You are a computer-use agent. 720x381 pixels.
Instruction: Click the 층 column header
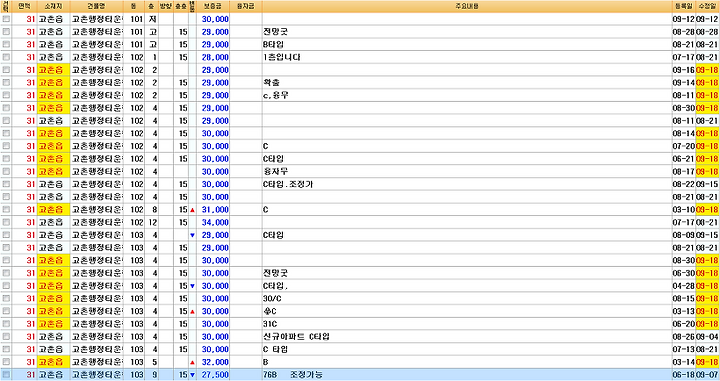tap(152, 6)
